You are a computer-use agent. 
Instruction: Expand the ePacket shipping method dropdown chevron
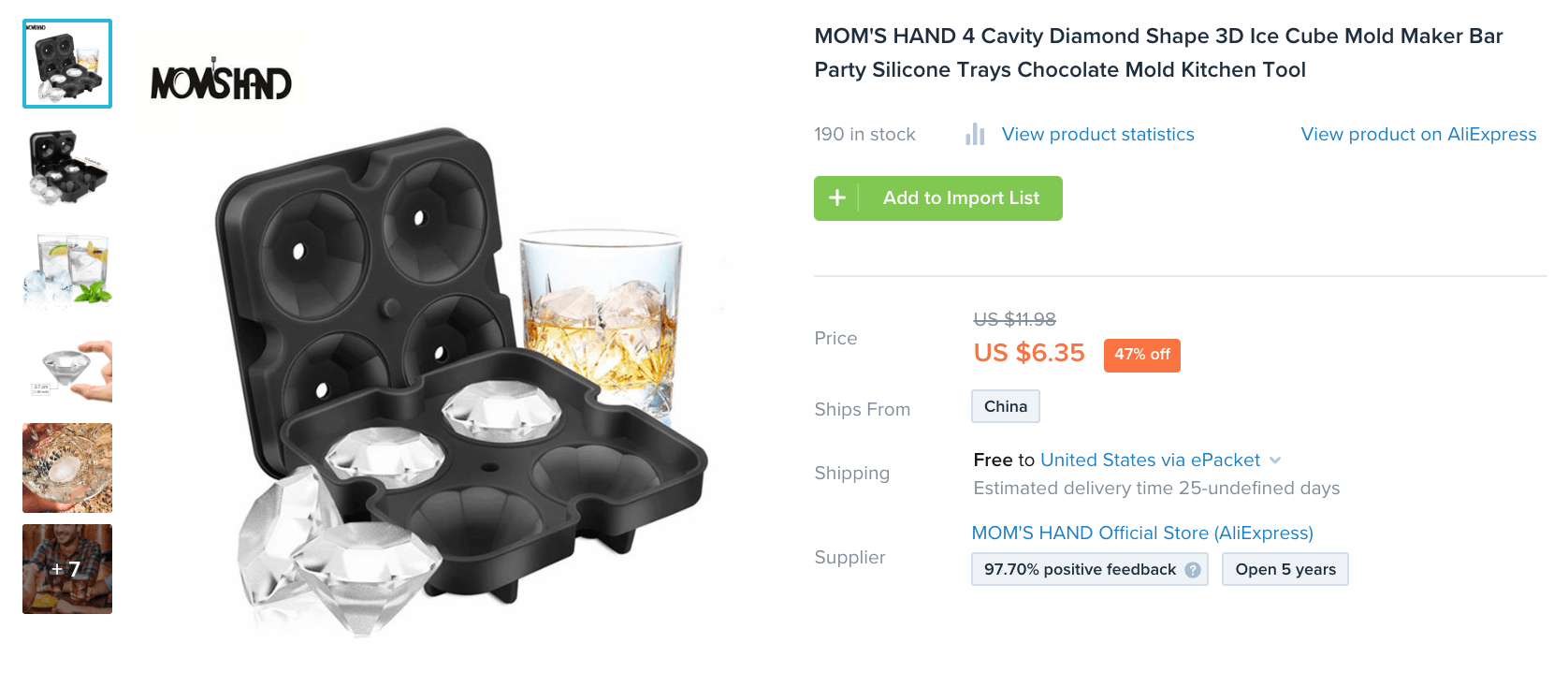(x=1275, y=460)
